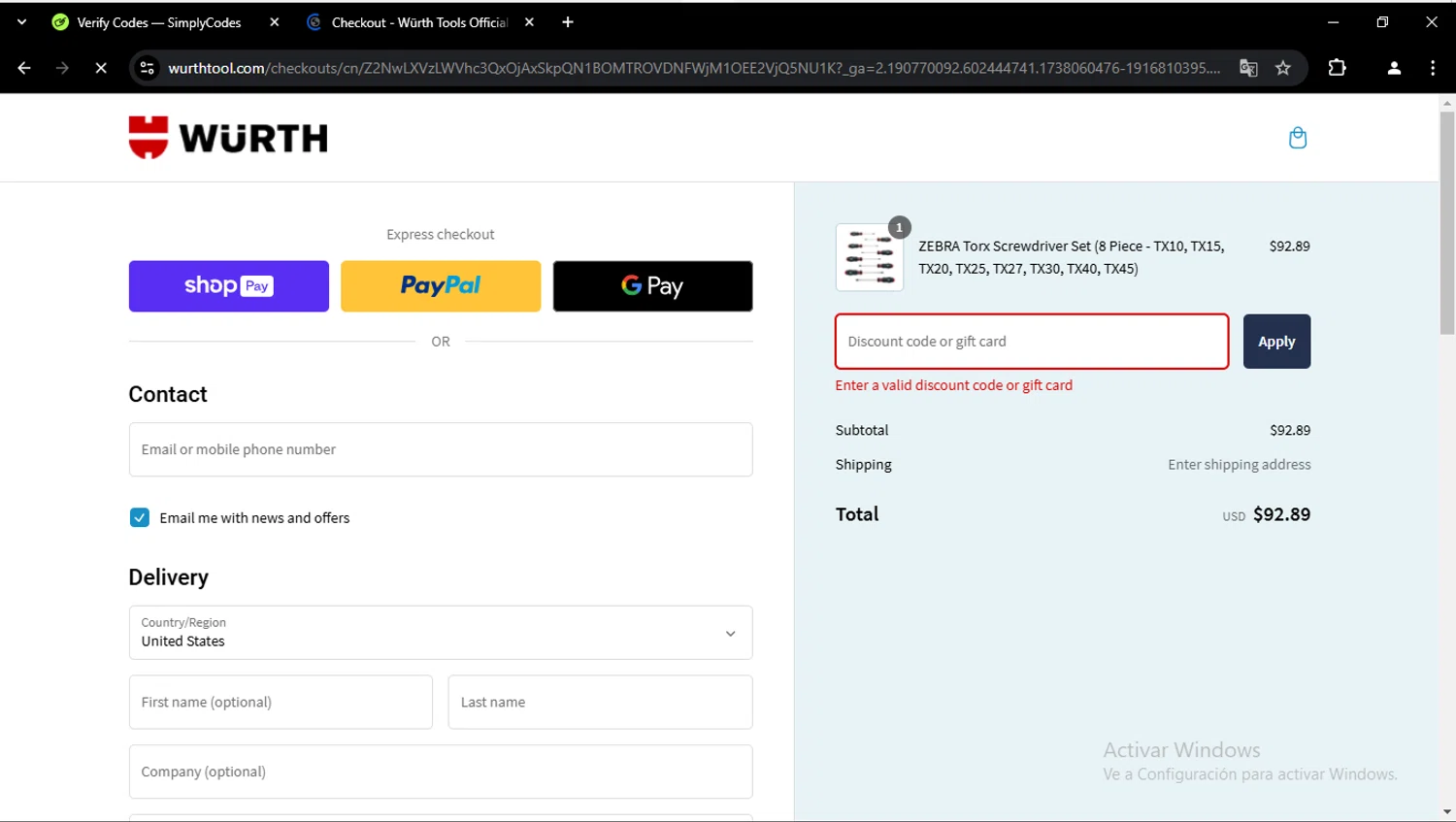The image size is (1456, 822).
Task: Click the Delivery heading
Action: (169, 577)
